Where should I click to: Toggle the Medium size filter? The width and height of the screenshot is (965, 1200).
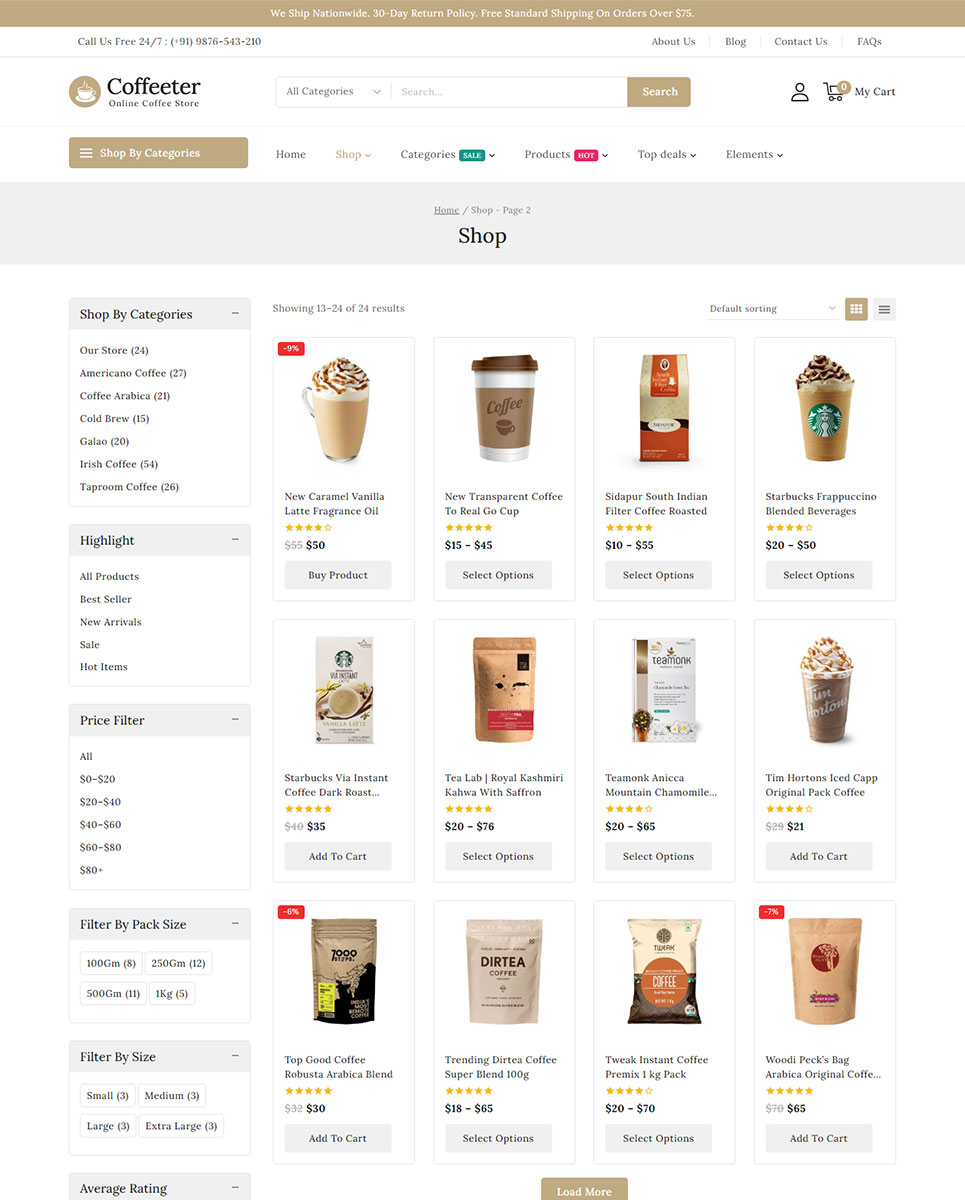pyautogui.click(x=171, y=1096)
